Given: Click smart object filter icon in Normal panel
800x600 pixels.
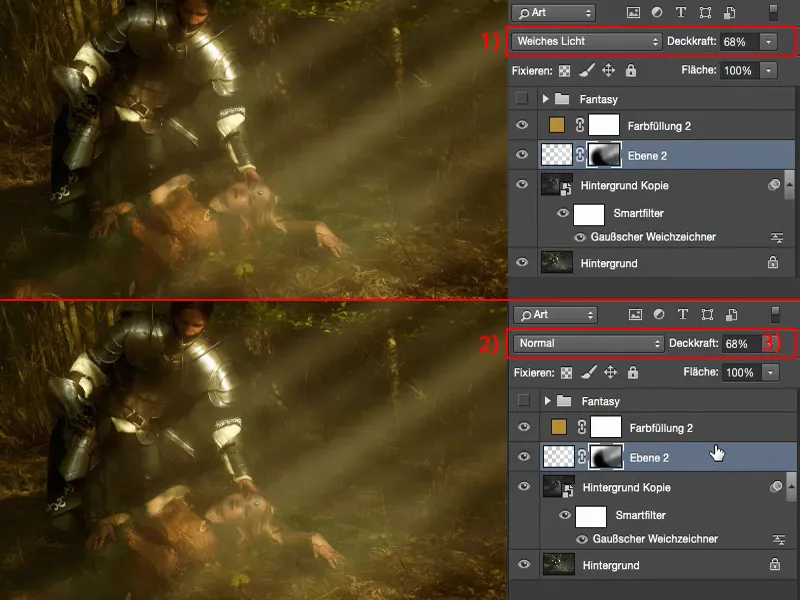Looking at the screenshot, I should coord(732,314).
